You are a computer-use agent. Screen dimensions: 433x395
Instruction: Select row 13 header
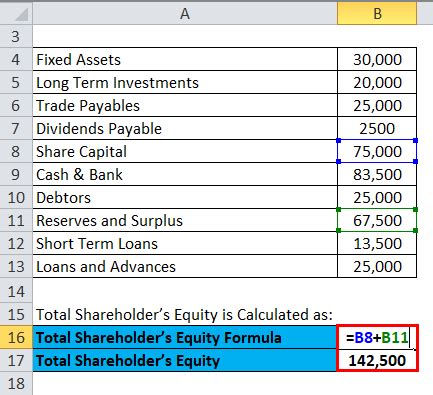pos(16,266)
